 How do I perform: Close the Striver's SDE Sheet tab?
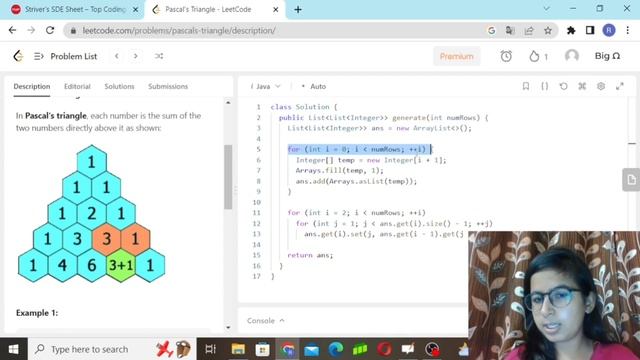(x=136, y=9)
